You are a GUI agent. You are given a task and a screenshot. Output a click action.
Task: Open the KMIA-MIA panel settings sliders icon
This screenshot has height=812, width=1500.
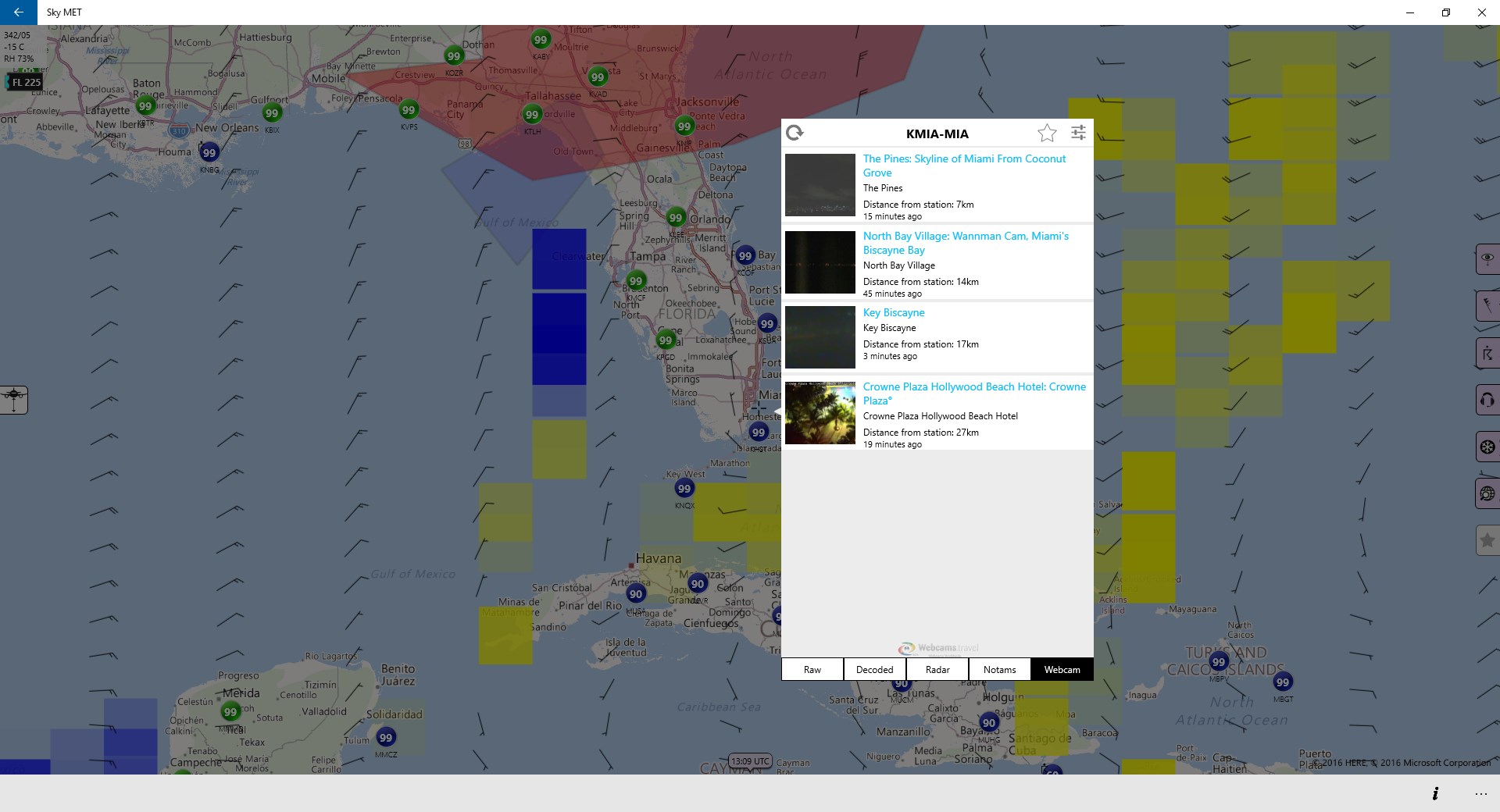[x=1078, y=133]
